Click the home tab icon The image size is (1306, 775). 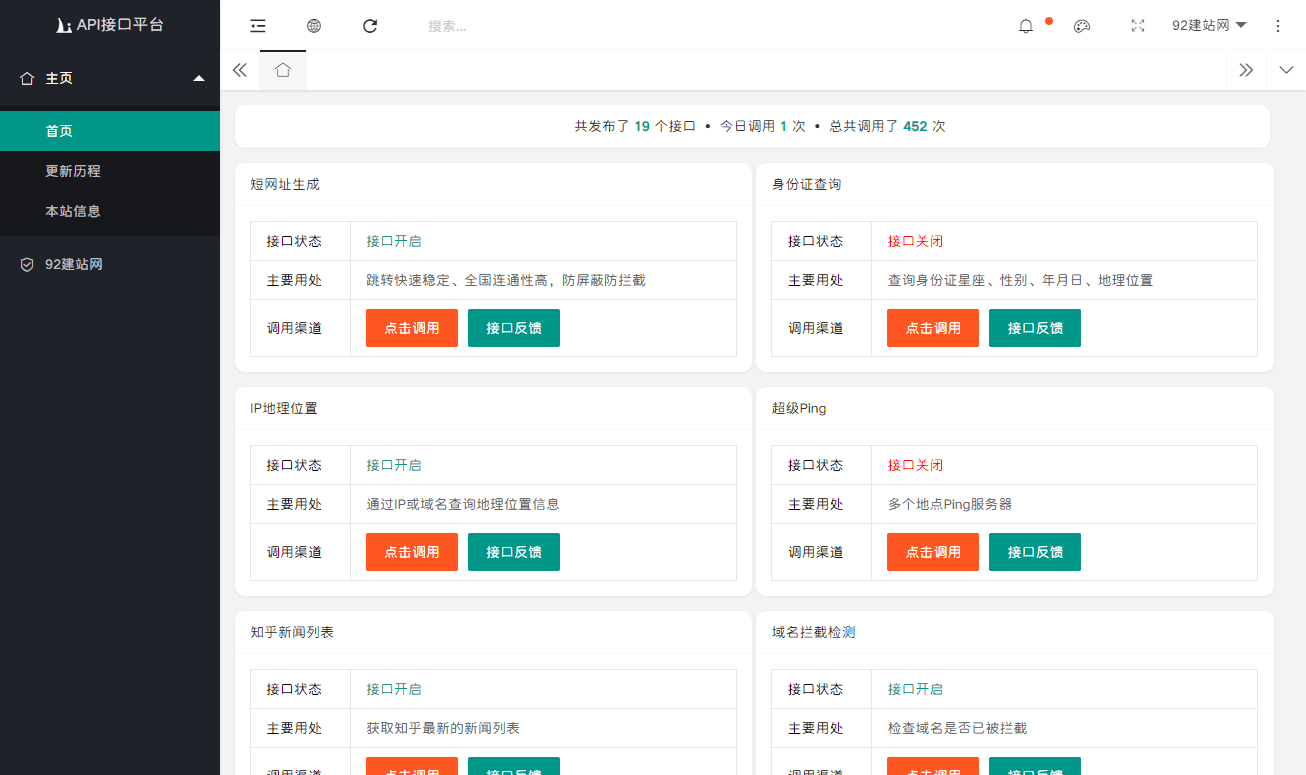coord(283,70)
